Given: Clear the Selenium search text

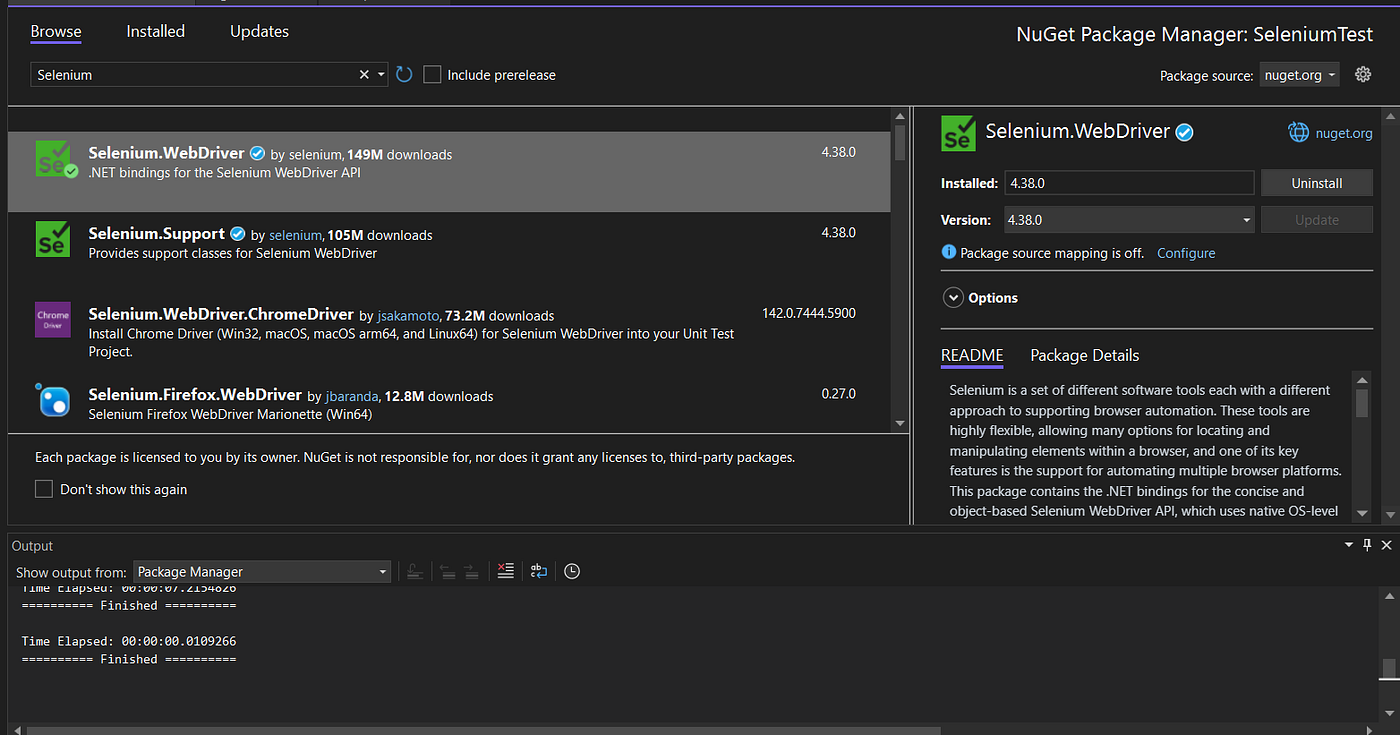Looking at the screenshot, I should click(364, 75).
